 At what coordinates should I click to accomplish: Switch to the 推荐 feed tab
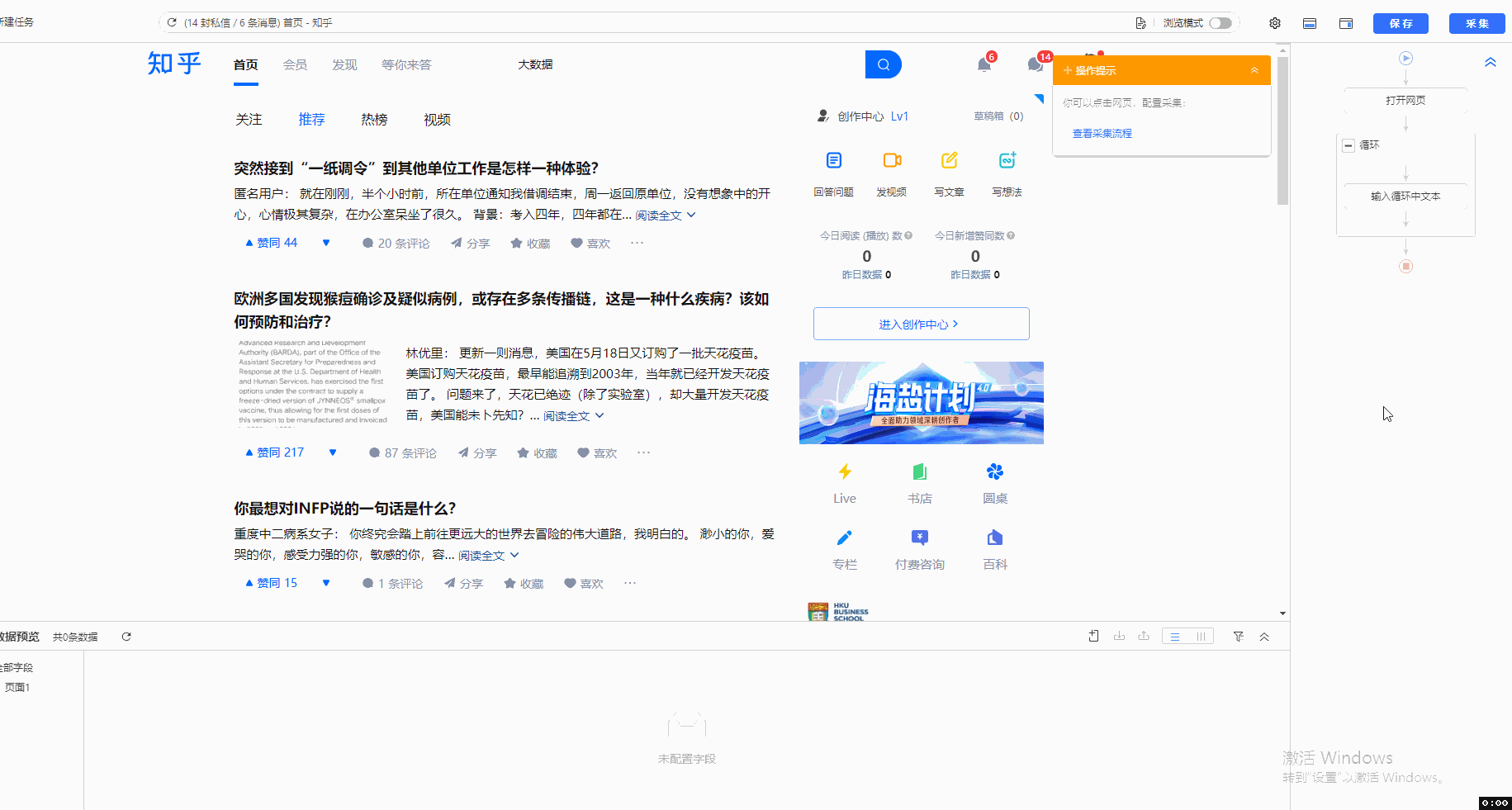pyautogui.click(x=311, y=120)
